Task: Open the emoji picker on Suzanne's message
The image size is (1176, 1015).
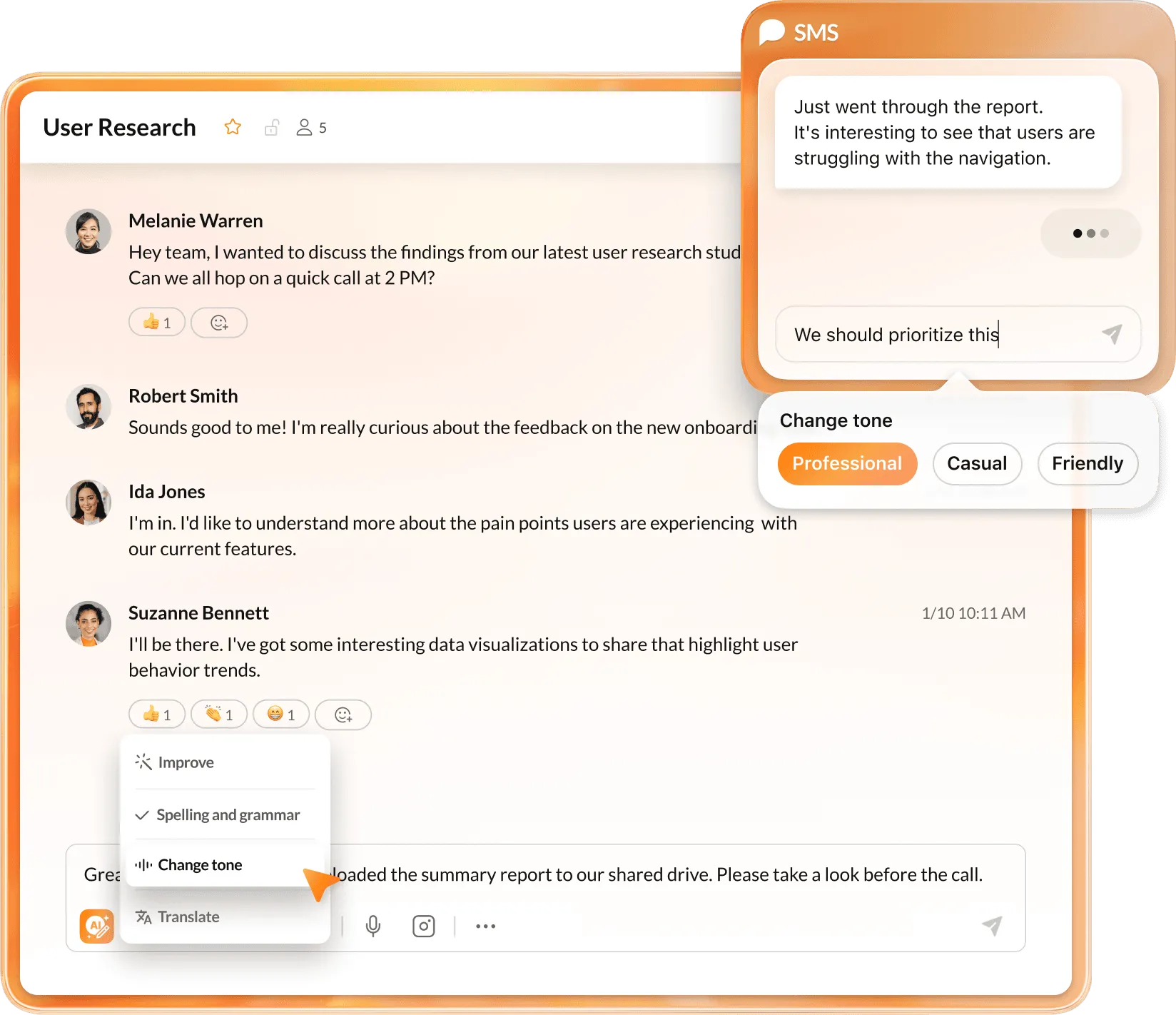Action: tap(343, 714)
